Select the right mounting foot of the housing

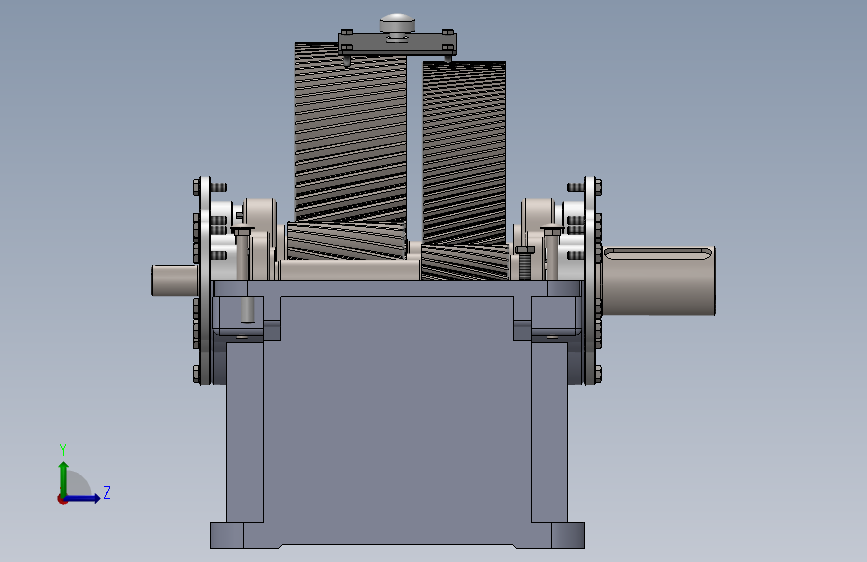point(568,535)
